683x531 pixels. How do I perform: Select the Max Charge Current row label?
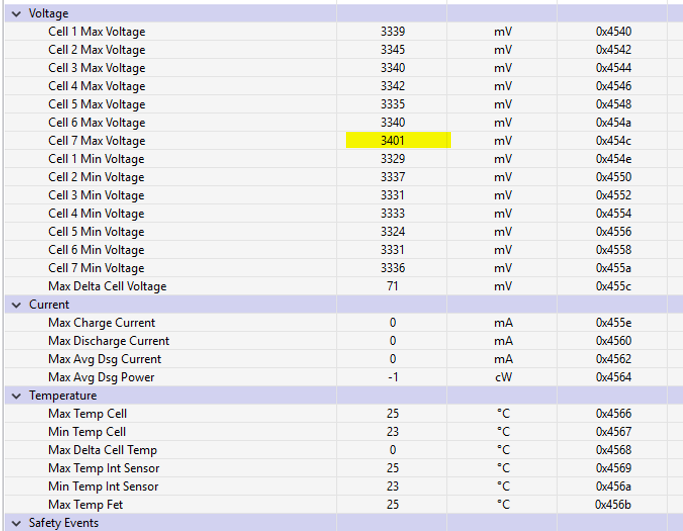[101, 323]
